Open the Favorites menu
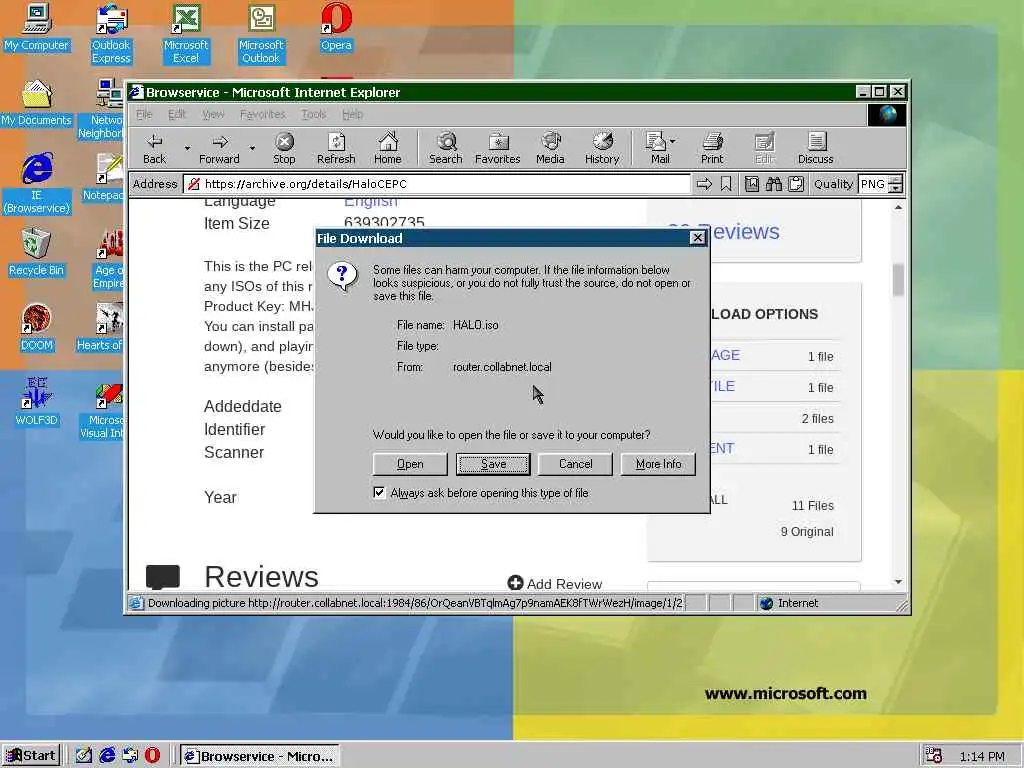1024x768 pixels. [263, 114]
